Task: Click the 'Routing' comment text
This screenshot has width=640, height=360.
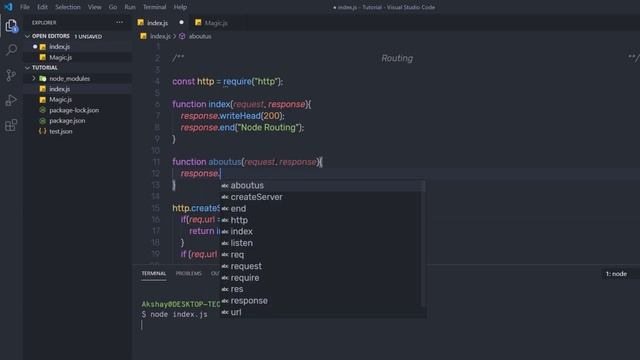Action: 397,58
